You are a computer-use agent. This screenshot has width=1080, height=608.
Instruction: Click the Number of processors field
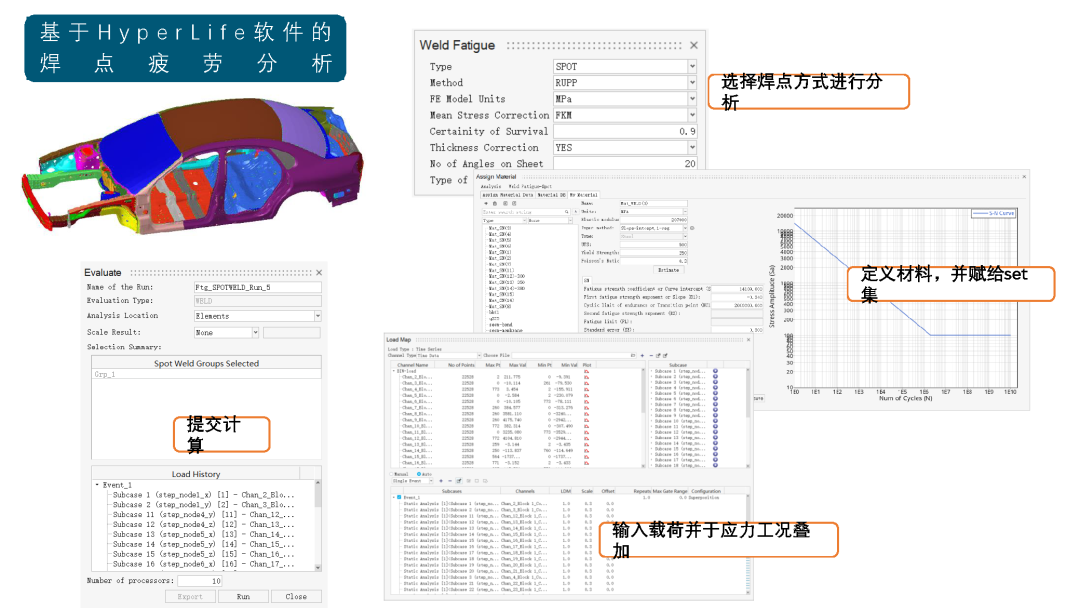click(x=200, y=581)
